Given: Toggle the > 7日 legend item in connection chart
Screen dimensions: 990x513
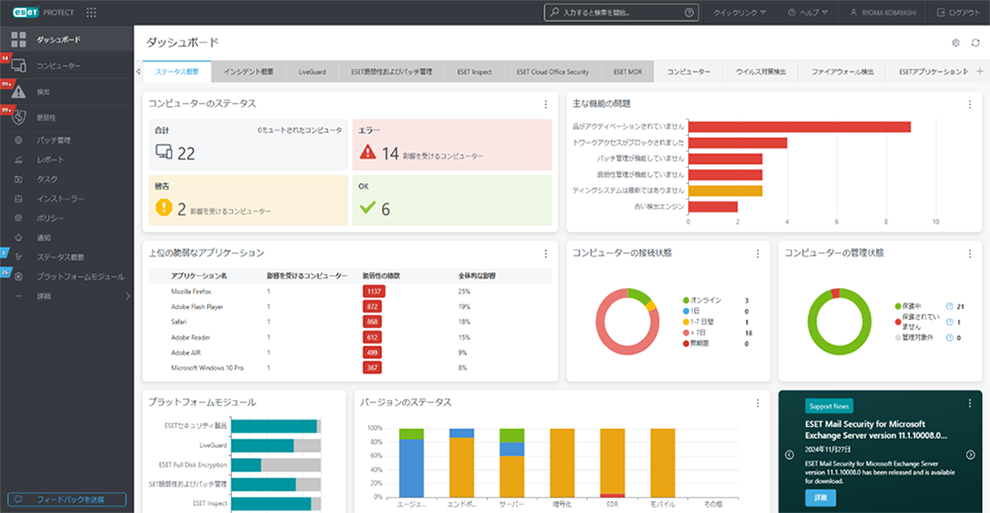Looking at the screenshot, I should click(705, 333).
